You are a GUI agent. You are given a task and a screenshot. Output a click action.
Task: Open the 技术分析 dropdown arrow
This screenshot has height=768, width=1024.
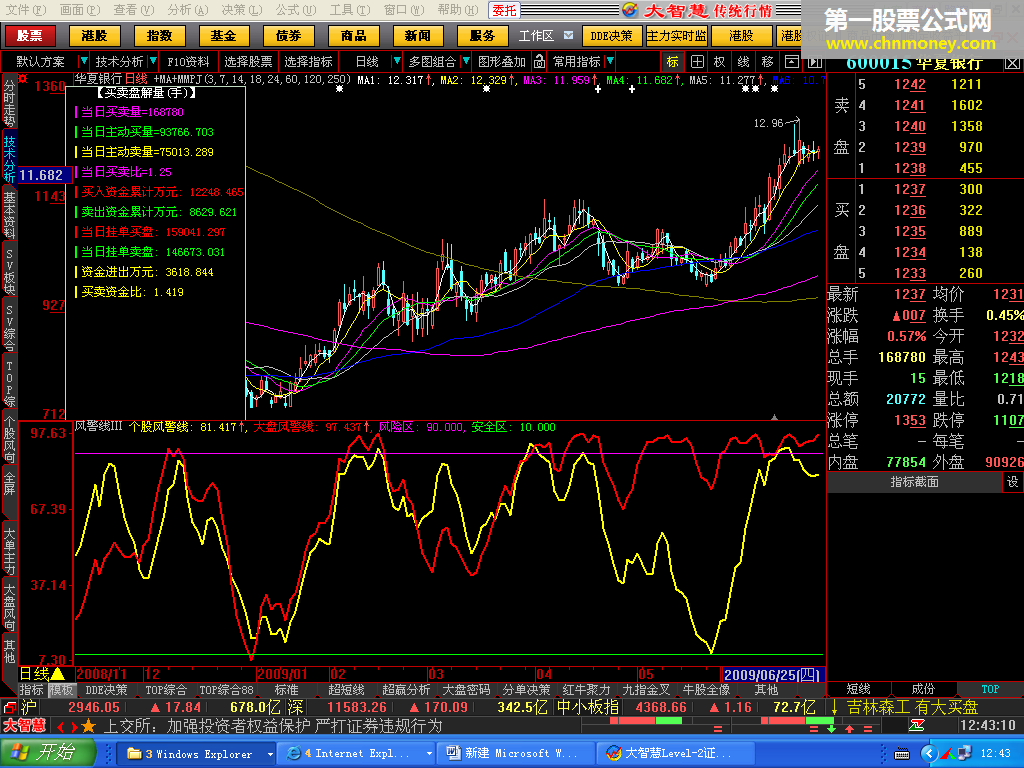coord(153,61)
